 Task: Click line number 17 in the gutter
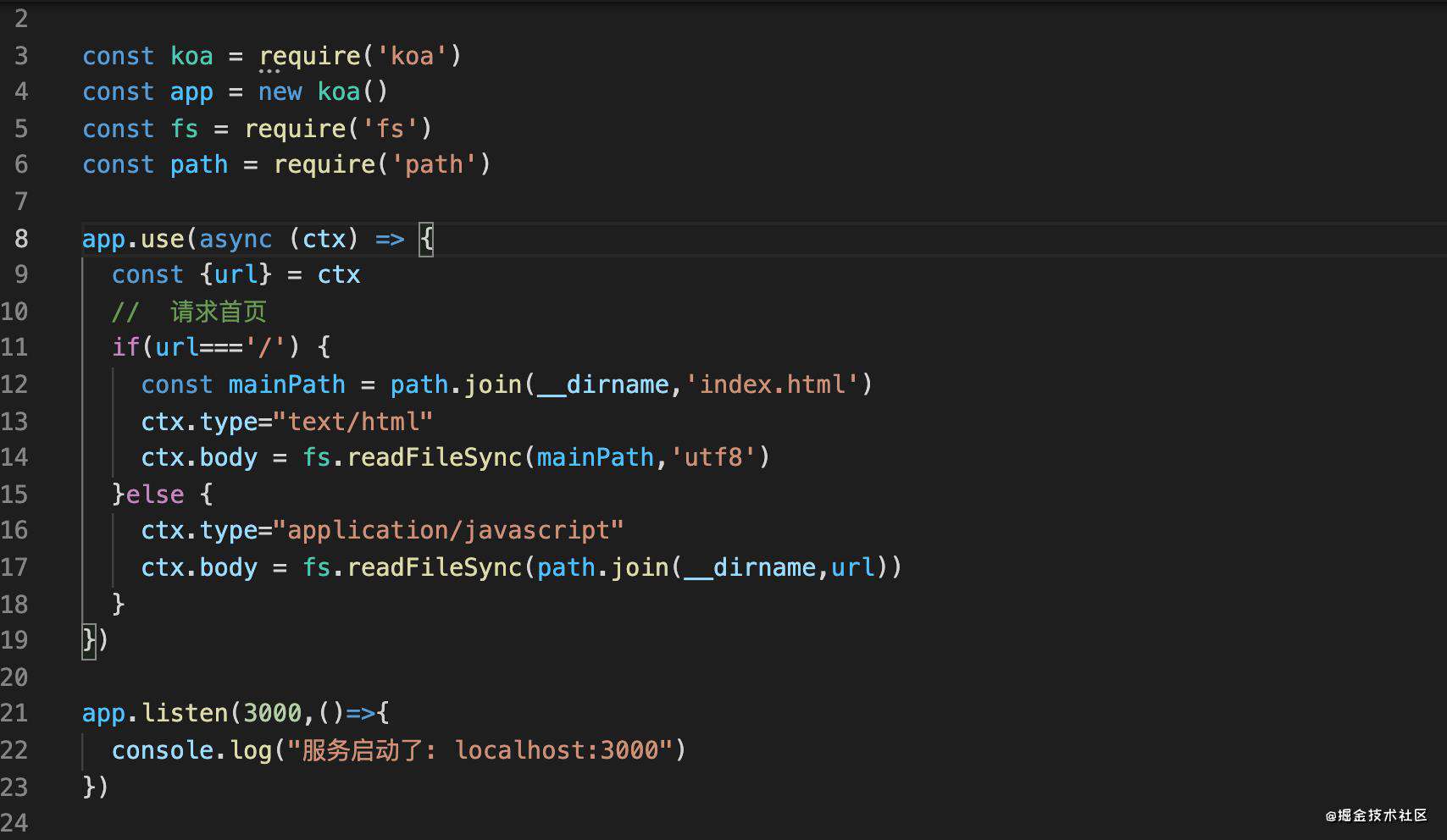14,567
